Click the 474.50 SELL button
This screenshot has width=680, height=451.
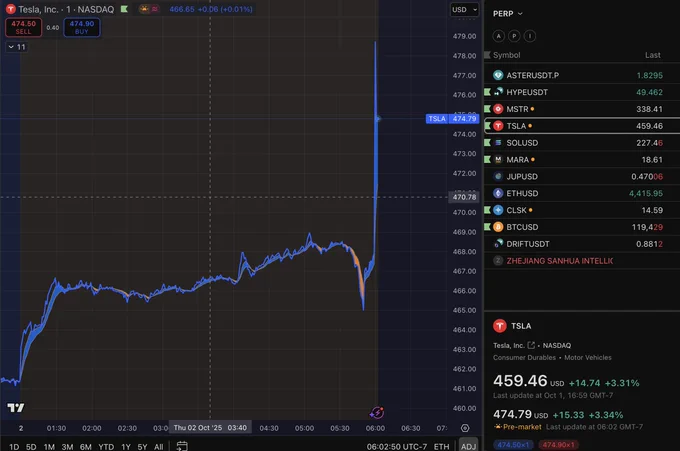coord(23,27)
